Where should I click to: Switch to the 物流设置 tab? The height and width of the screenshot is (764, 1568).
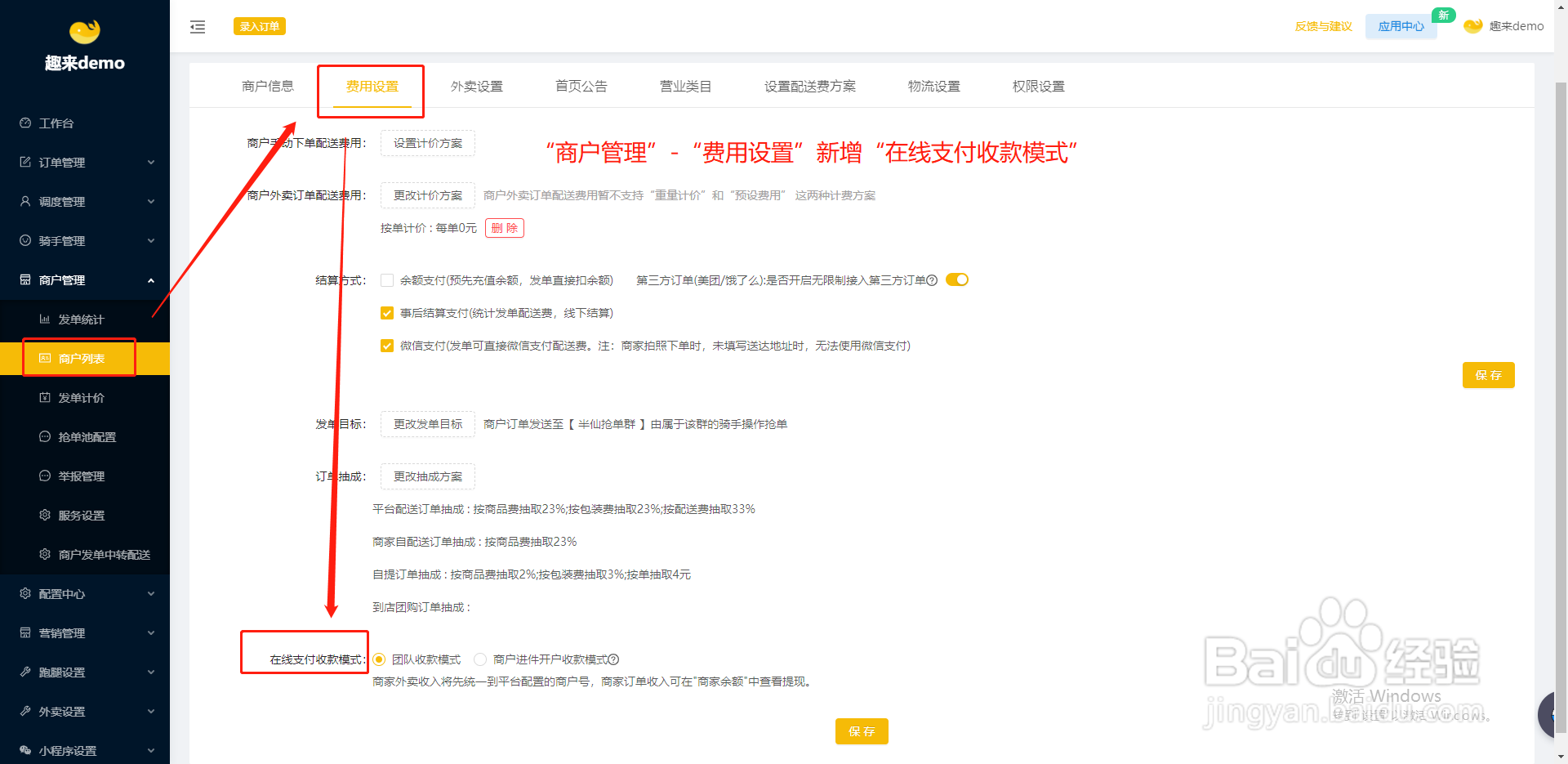coord(933,86)
